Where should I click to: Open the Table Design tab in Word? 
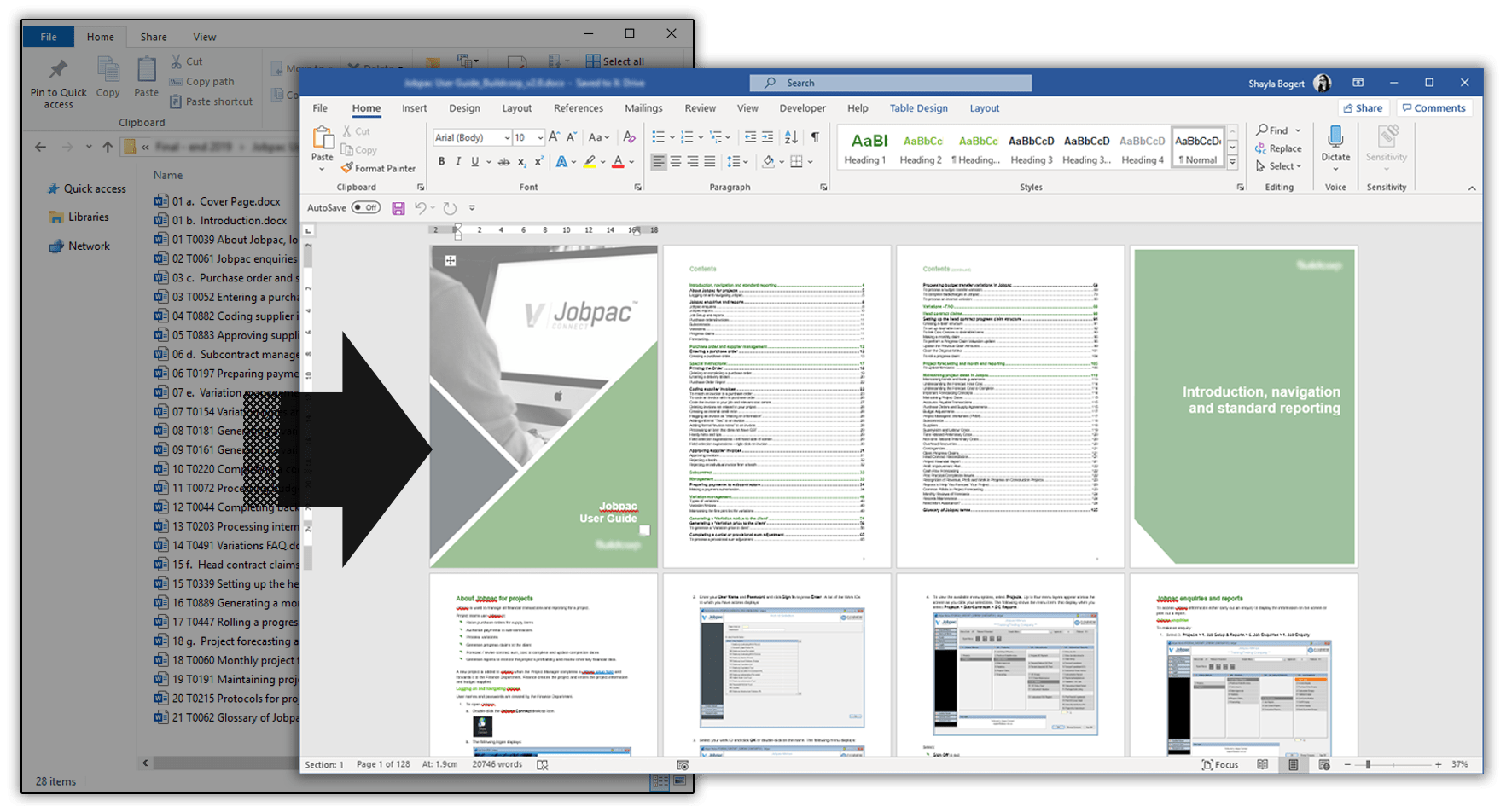click(918, 108)
